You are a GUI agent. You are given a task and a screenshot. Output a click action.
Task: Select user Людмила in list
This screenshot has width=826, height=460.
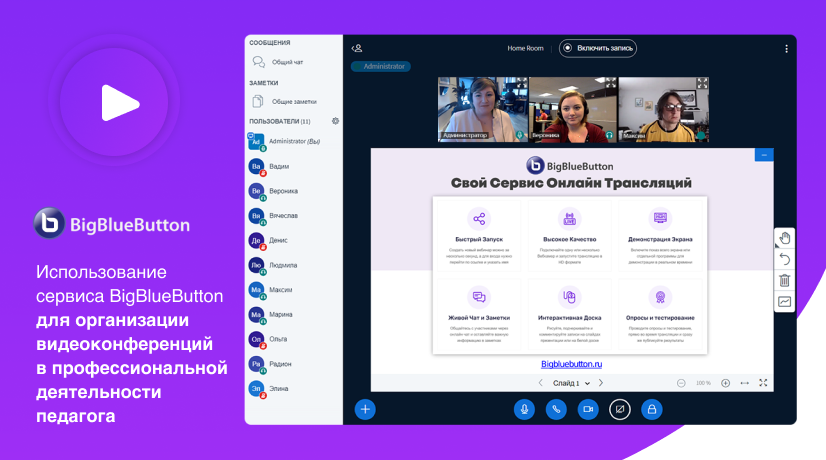point(293,266)
